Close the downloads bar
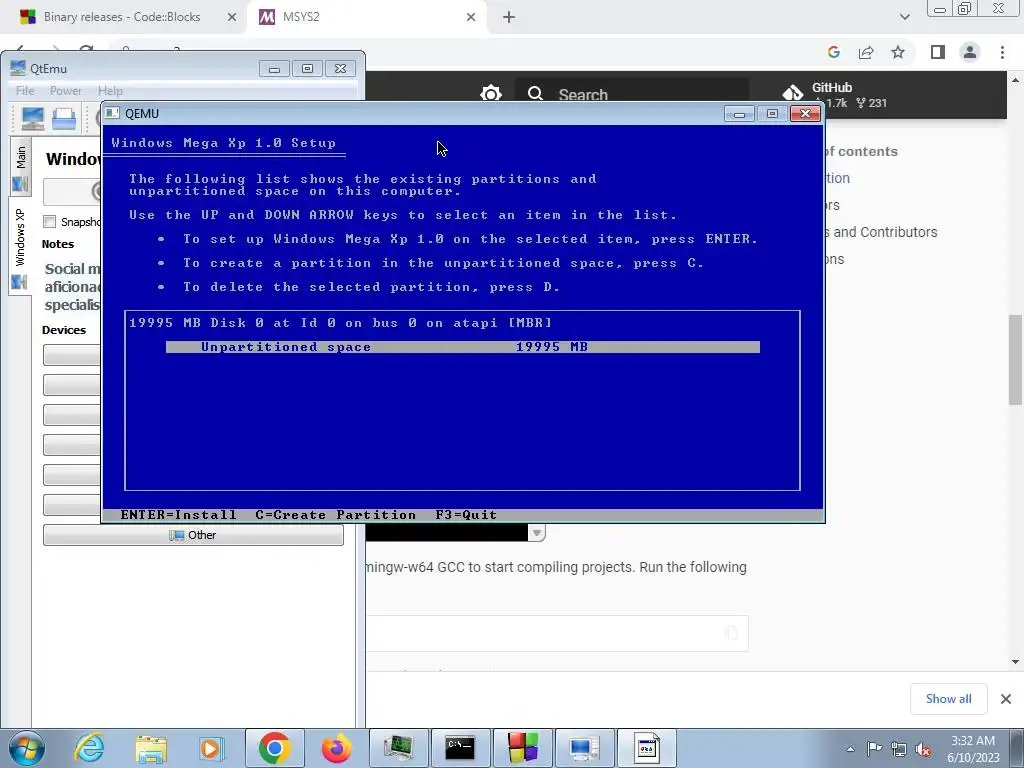The height and width of the screenshot is (768, 1024). 1006,699
